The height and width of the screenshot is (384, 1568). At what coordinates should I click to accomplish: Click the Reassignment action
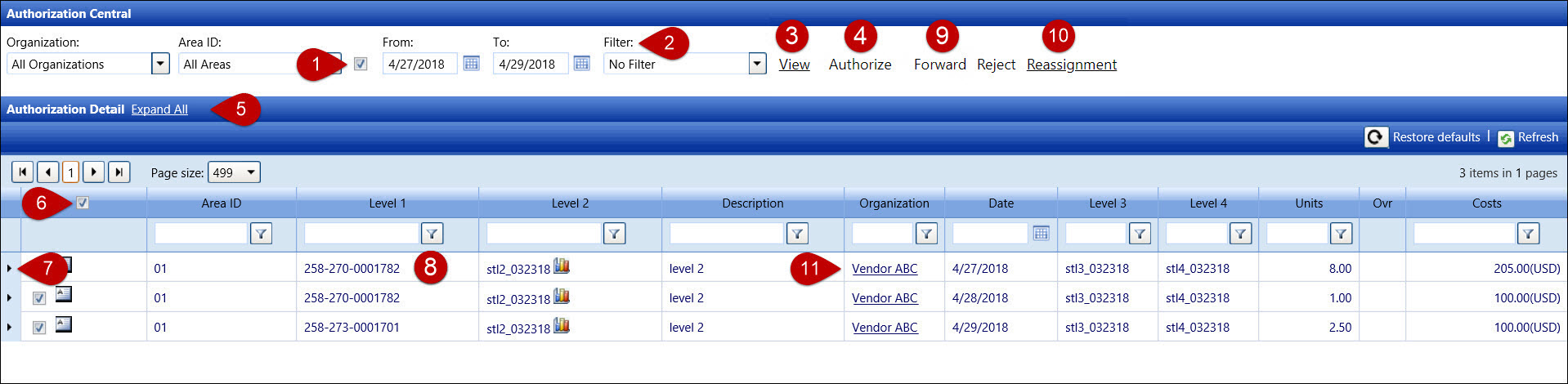(1071, 65)
